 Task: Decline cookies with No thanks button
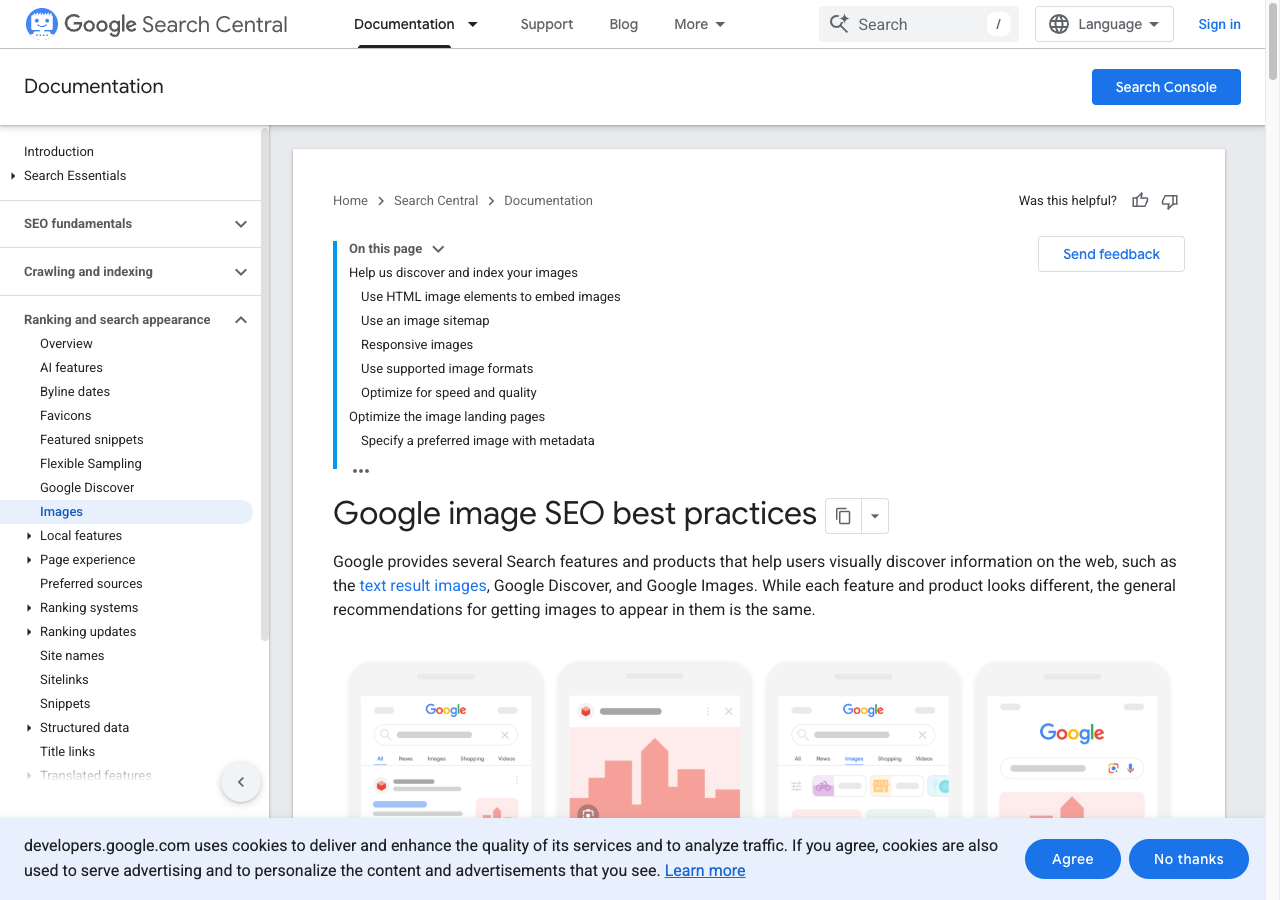(x=1189, y=859)
